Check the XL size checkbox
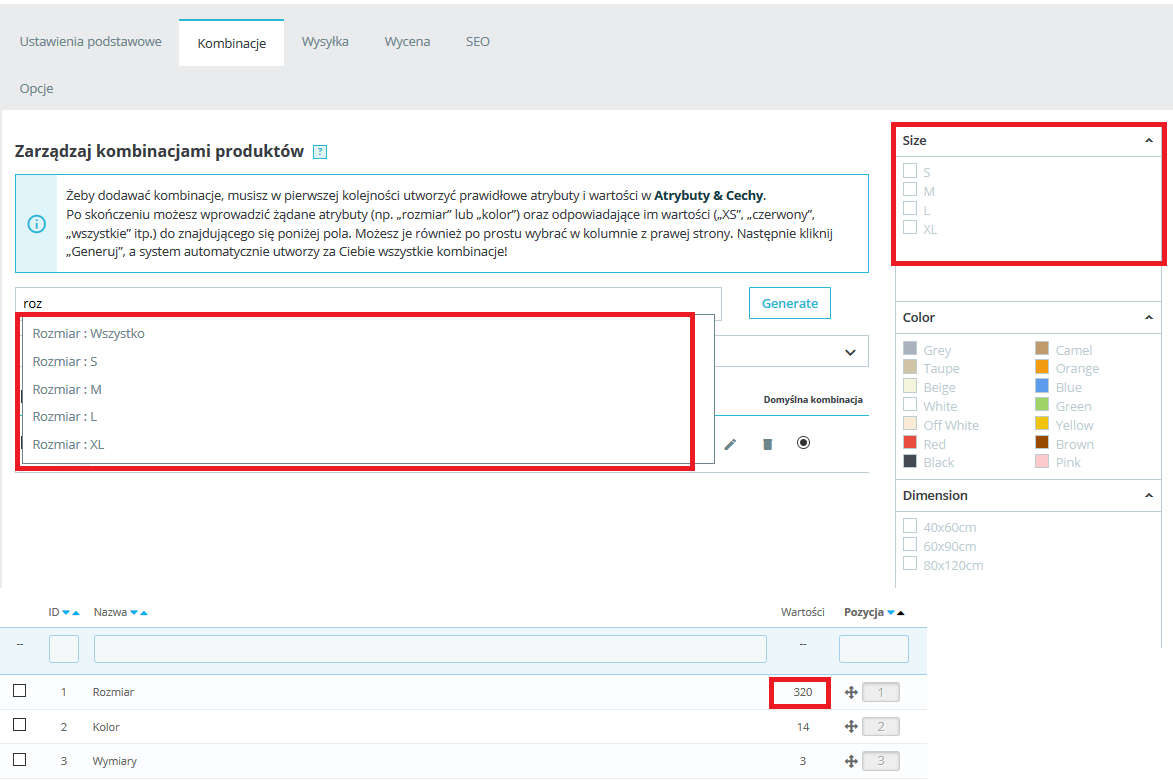Image resolution: width=1173 pixels, height=780 pixels. coord(910,227)
